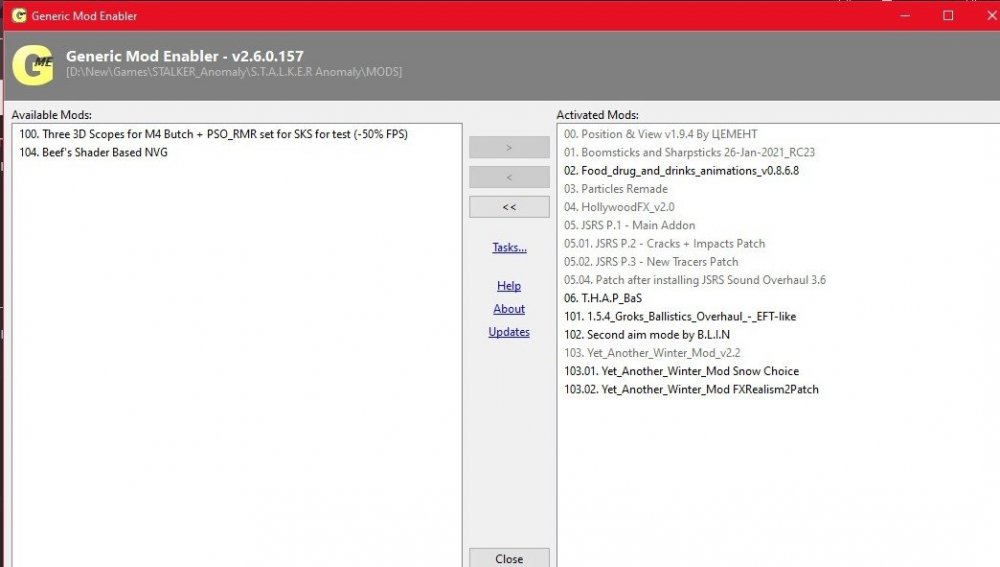Select 03. Particles Remade
Screen dimensions: 1000x567
point(615,189)
